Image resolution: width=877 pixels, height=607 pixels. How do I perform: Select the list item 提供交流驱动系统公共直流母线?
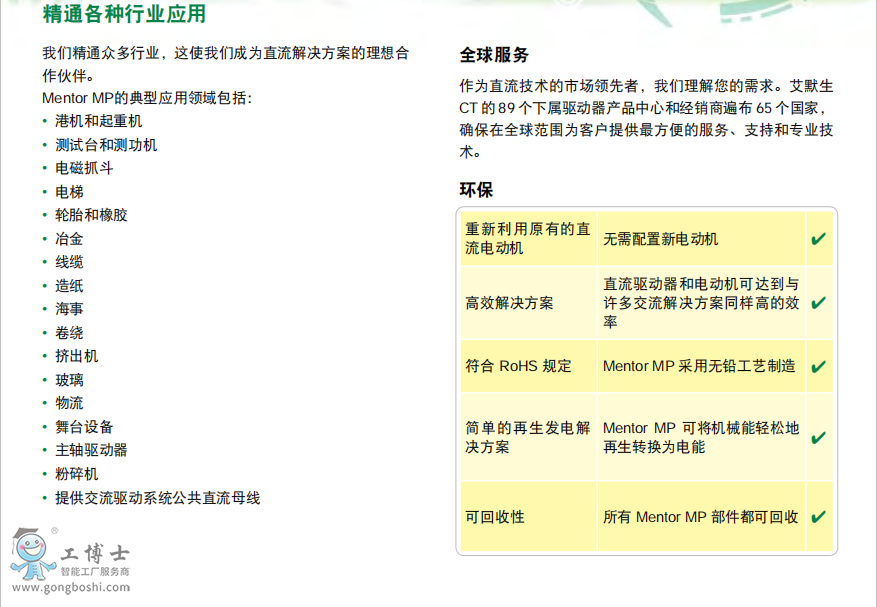[x=158, y=498]
